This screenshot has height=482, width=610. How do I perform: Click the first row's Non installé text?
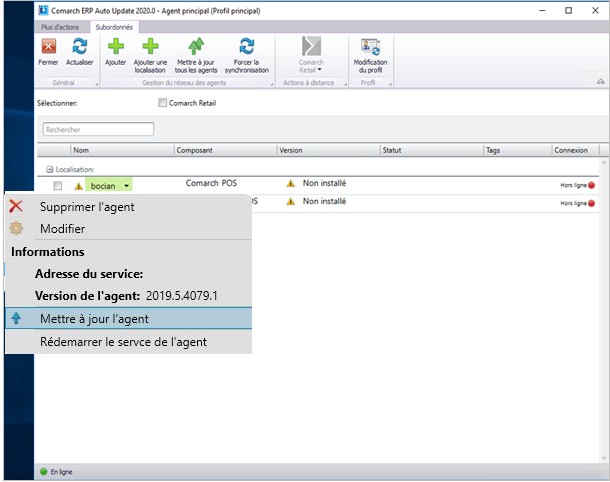pos(324,183)
